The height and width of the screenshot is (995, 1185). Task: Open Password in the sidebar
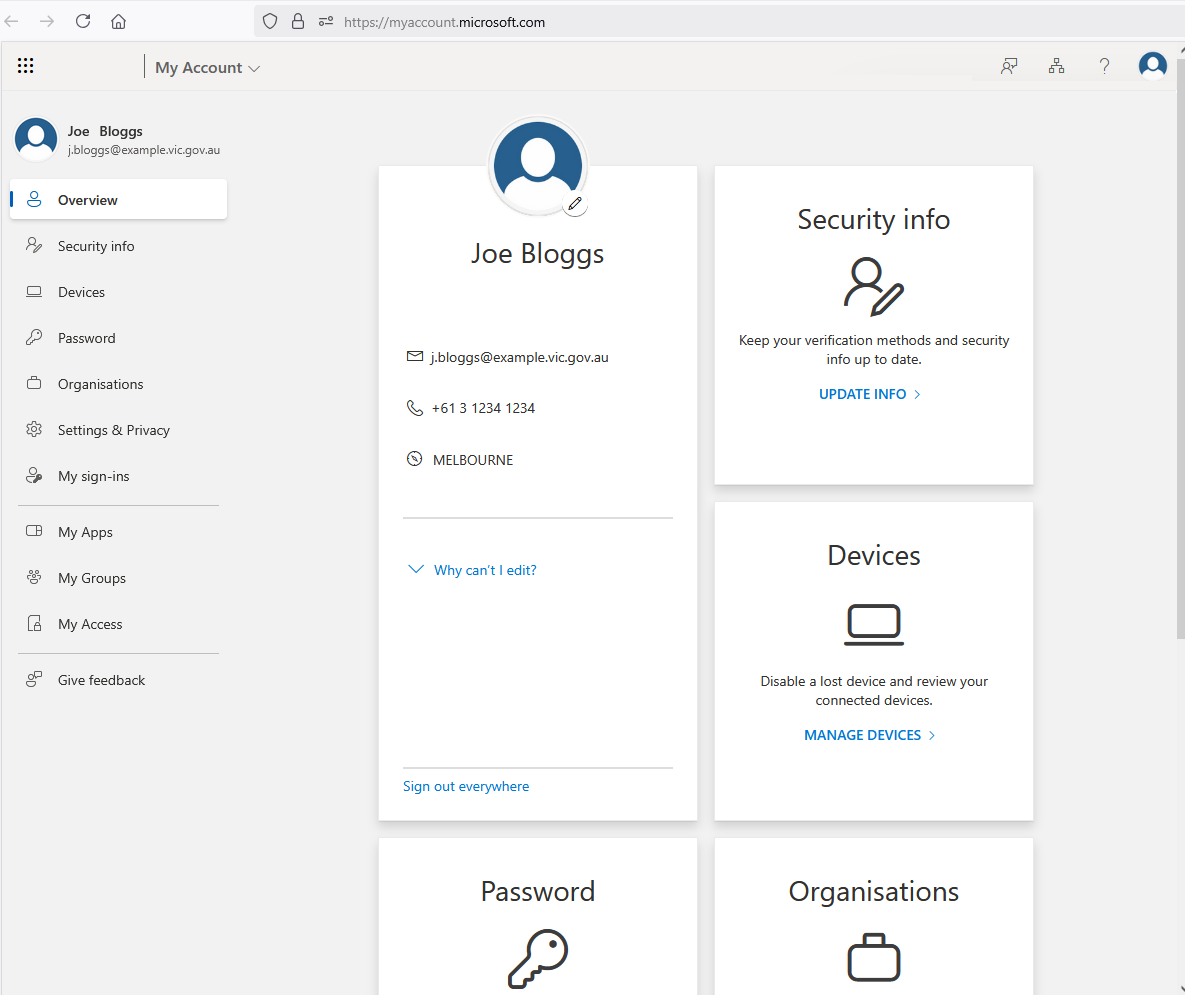[119, 338]
